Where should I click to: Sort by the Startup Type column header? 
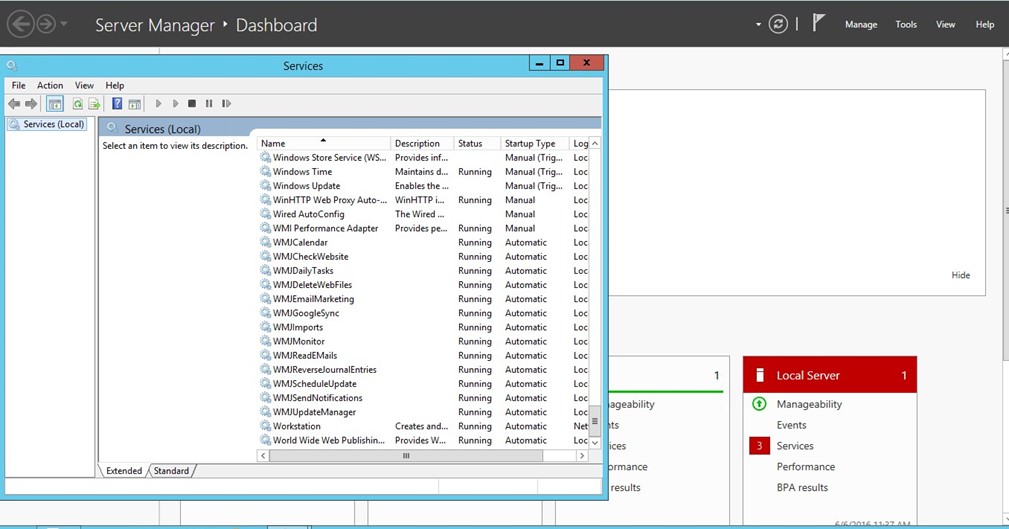point(535,143)
